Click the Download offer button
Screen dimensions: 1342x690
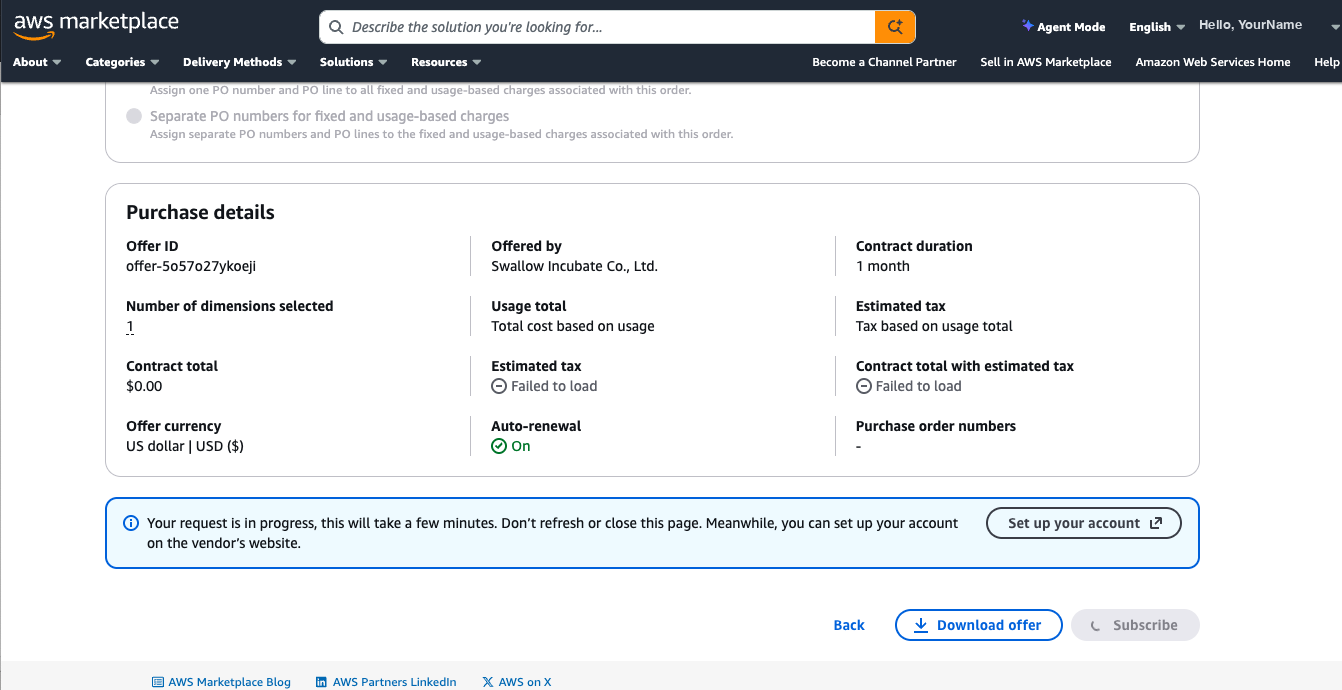tap(978, 625)
